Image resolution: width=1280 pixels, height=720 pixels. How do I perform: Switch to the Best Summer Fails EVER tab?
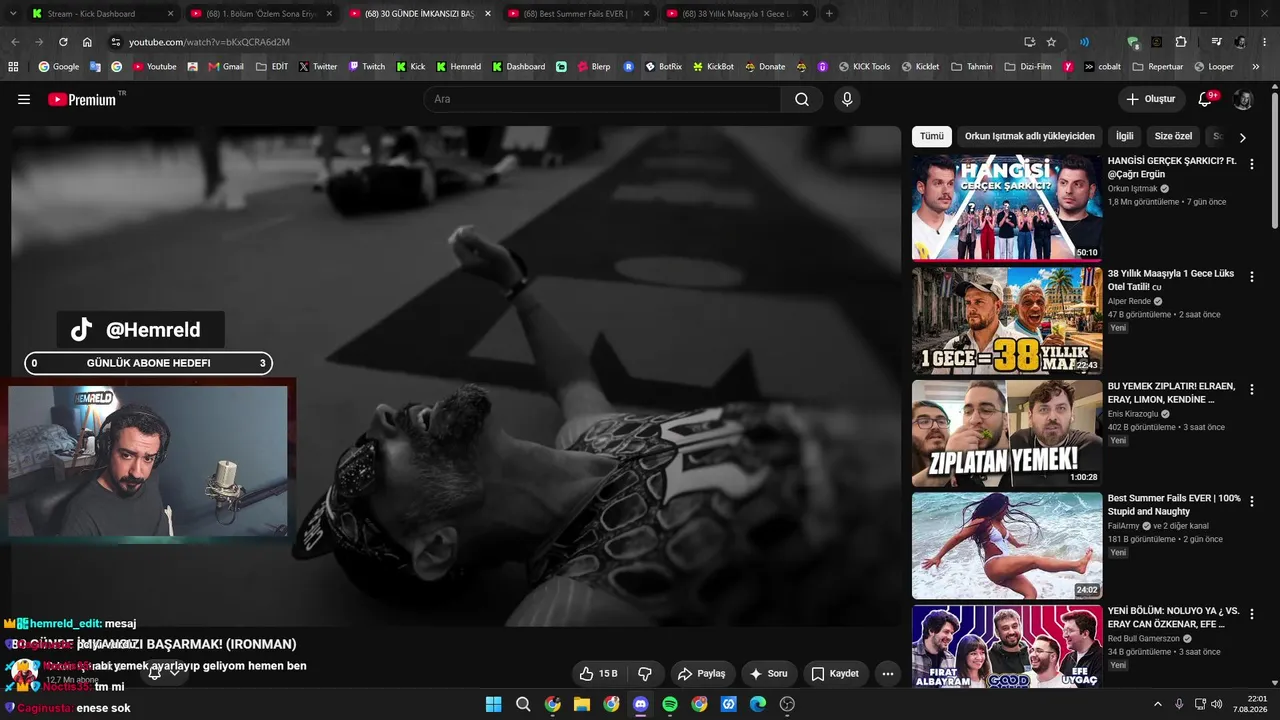[577, 14]
